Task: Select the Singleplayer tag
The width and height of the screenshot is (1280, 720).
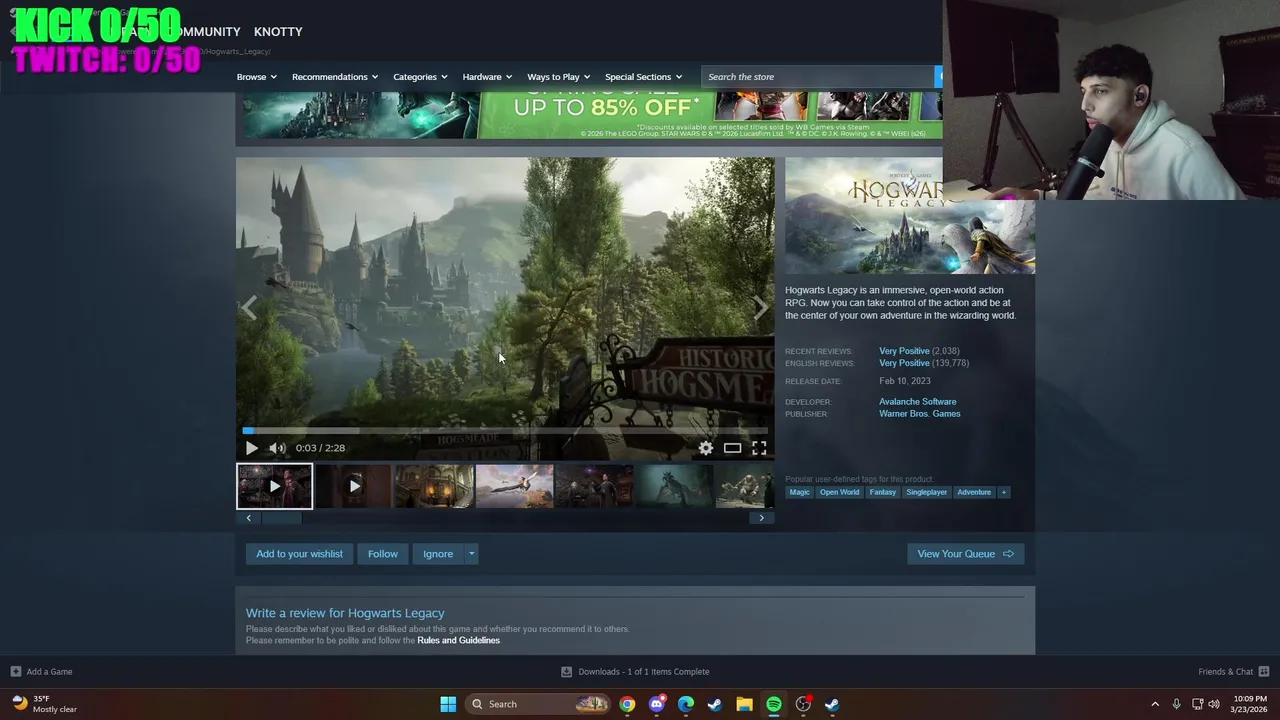Action: 926,492
